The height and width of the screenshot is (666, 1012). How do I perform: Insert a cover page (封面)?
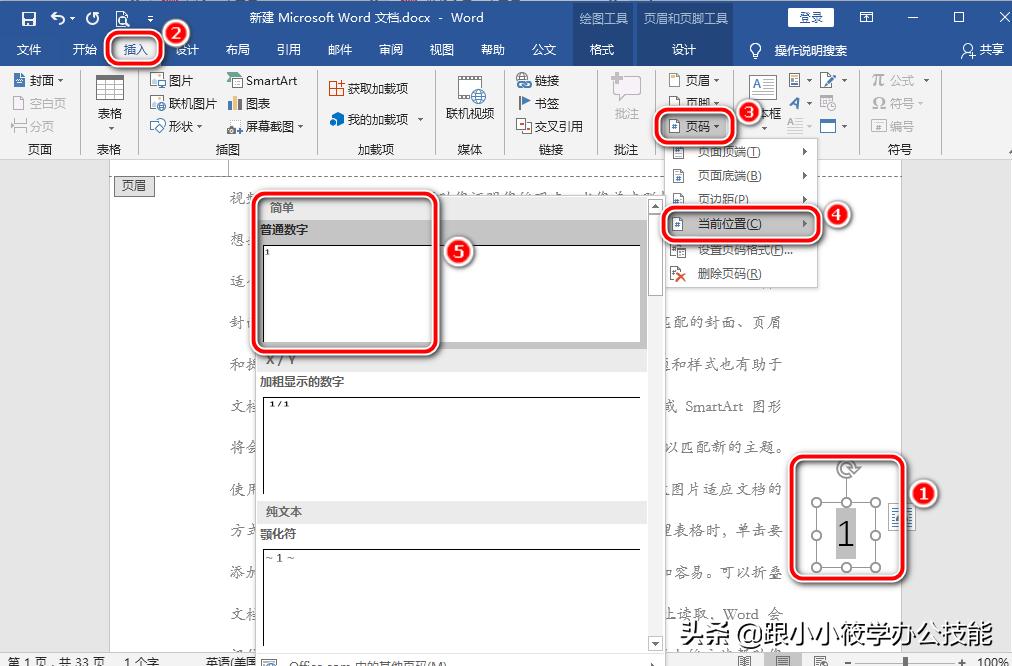pos(38,79)
